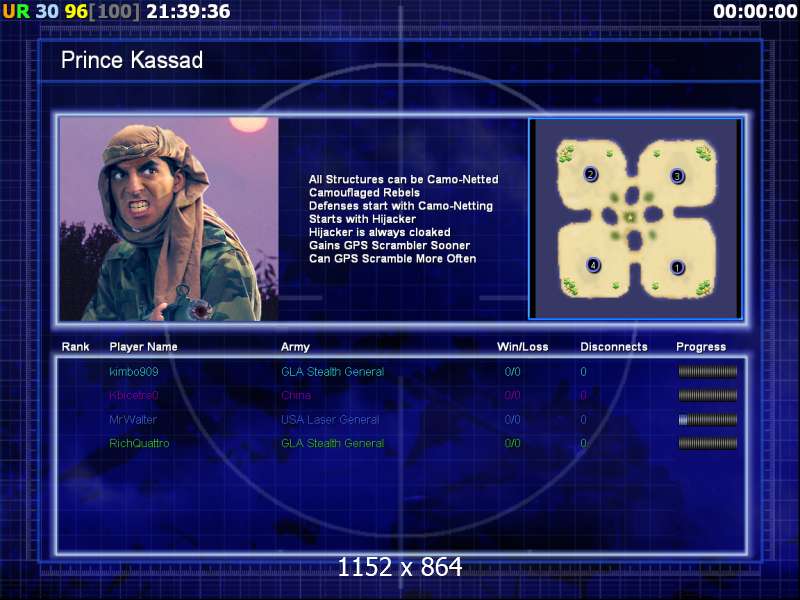Click the Prince Kassad title text
Image resolution: width=800 pixels, height=600 pixels.
click(x=132, y=60)
